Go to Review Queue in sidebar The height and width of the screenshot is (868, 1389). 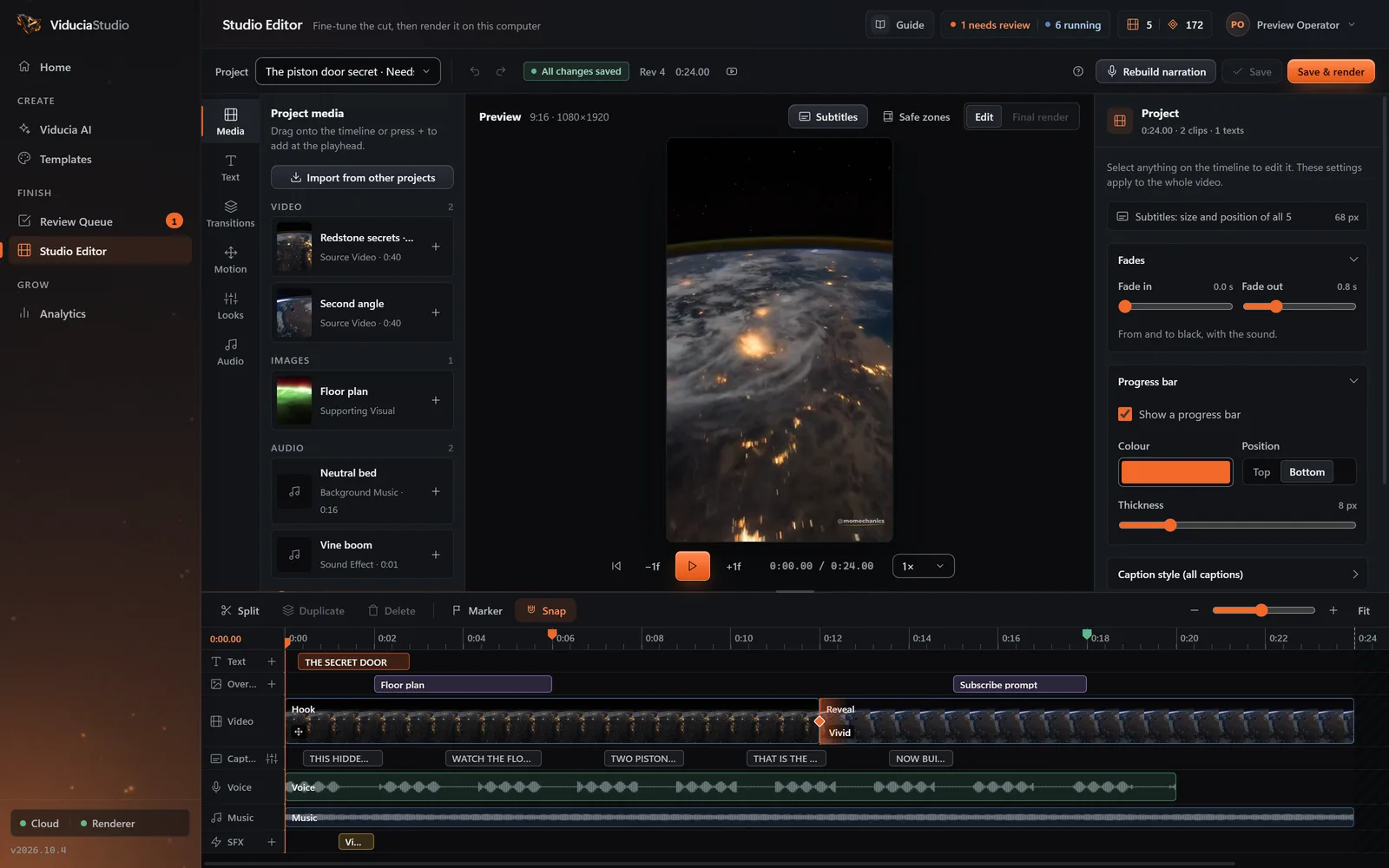(x=100, y=221)
